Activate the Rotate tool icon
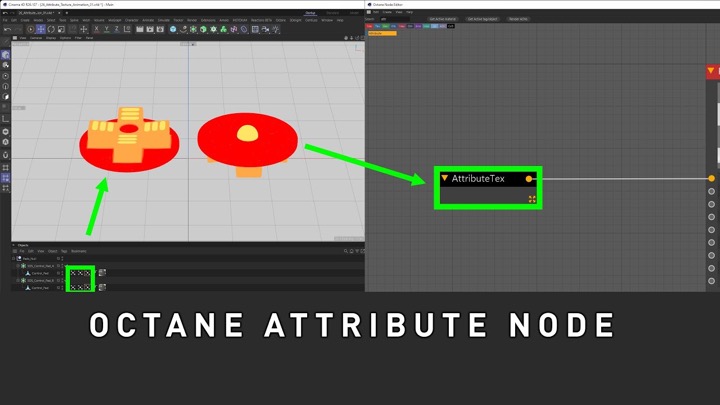Image resolution: width=720 pixels, height=405 pixels. (x=51, y=29)
